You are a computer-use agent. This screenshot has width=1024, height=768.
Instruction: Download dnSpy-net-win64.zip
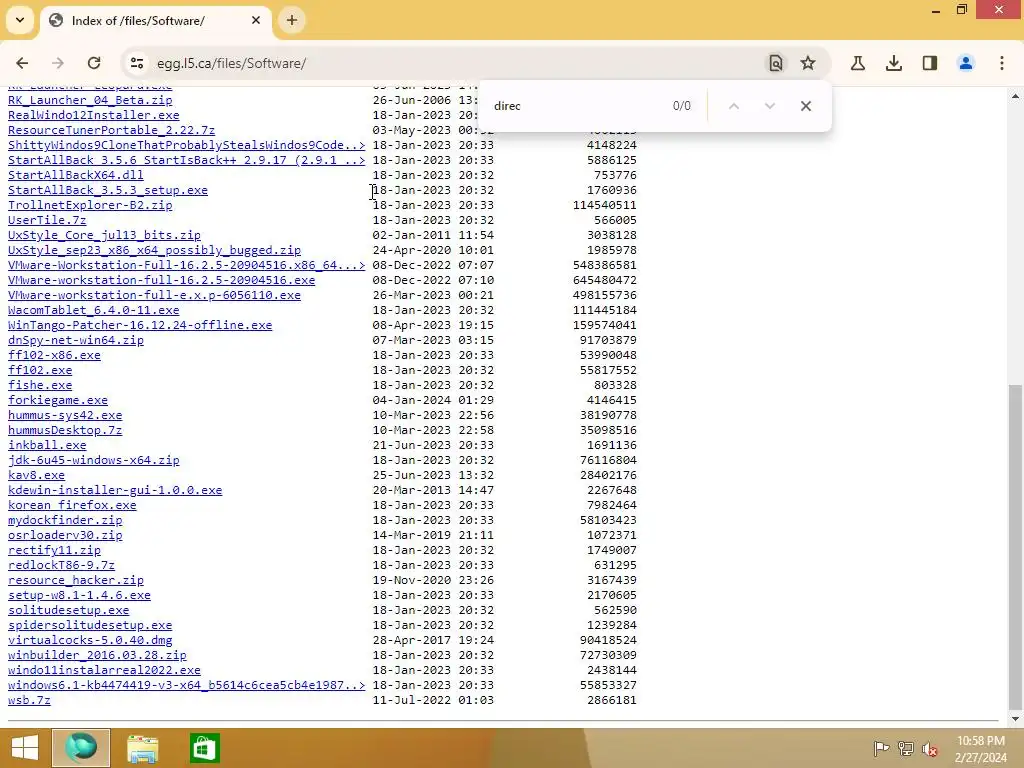[76, 340]
